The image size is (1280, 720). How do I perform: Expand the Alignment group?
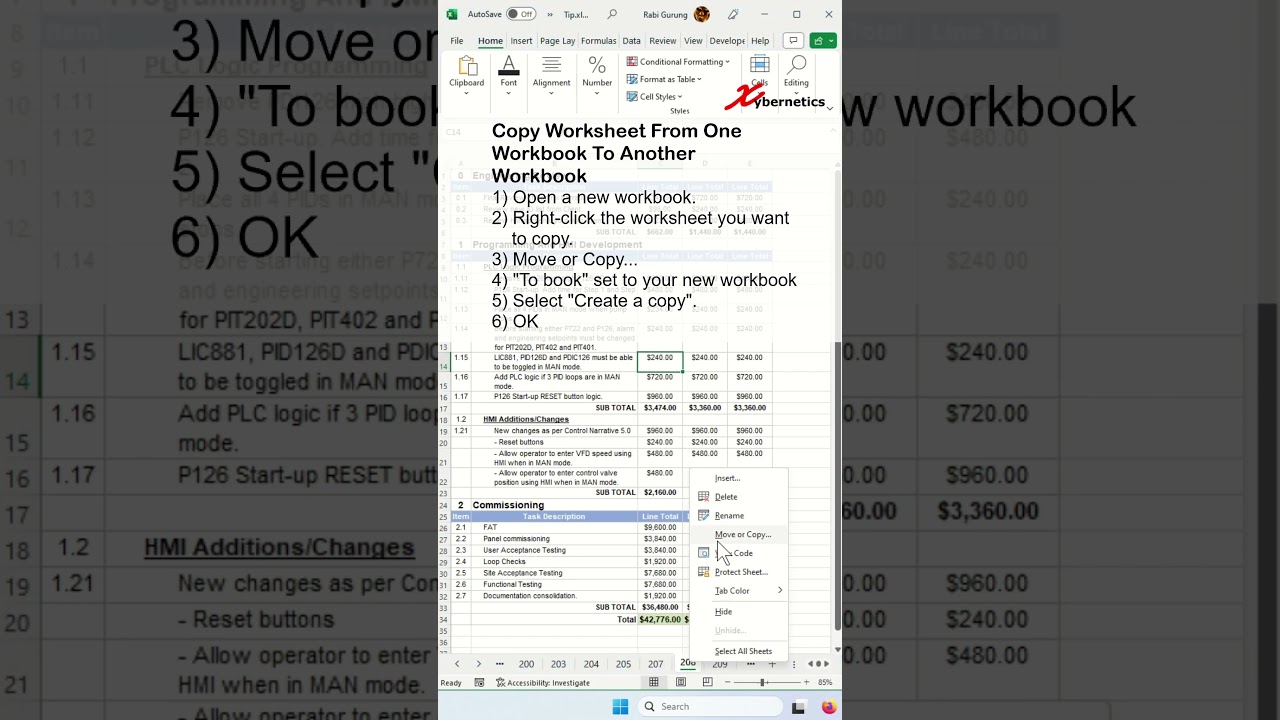tap(551, 92)
